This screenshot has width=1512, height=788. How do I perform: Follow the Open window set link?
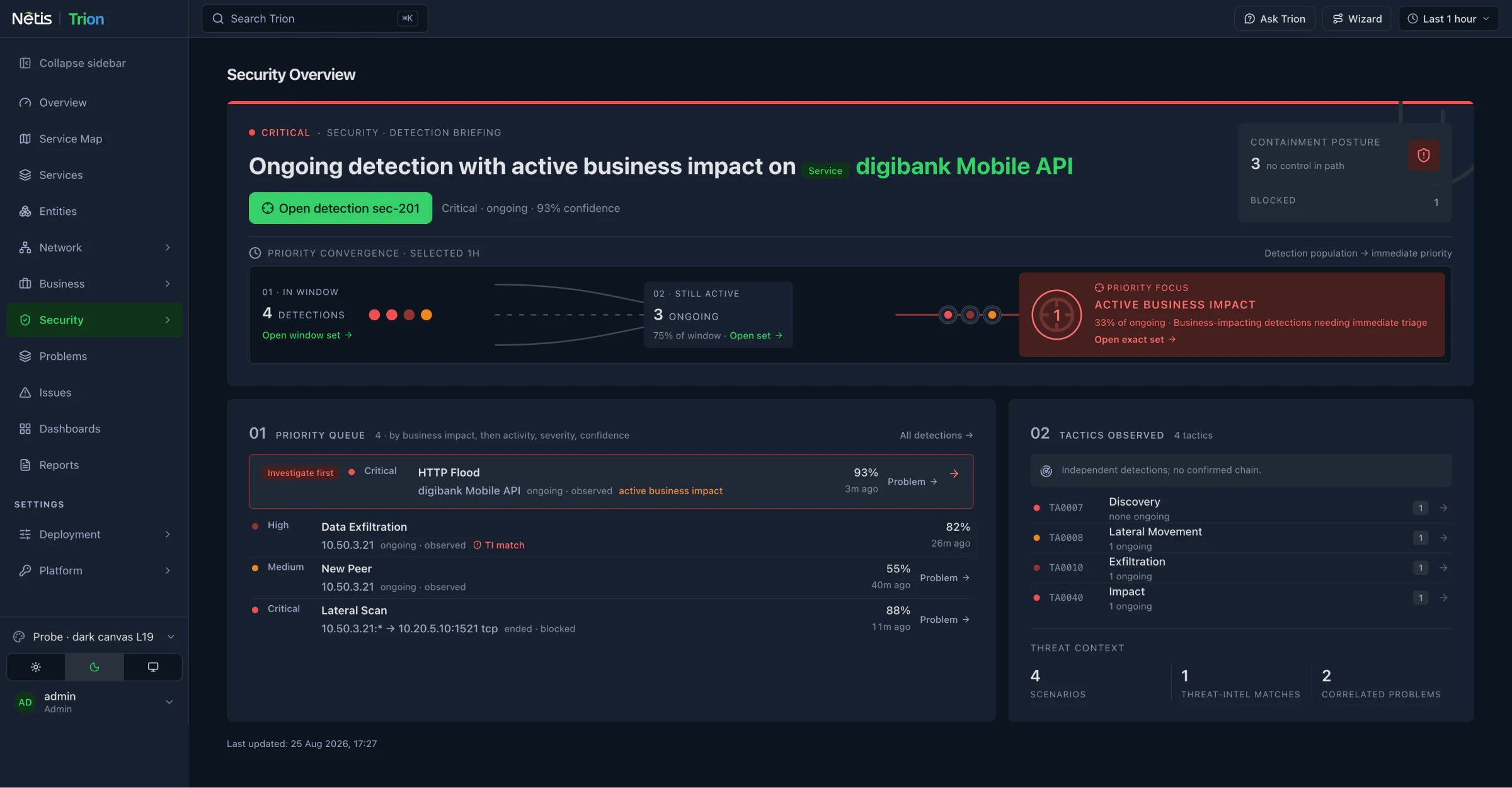click(307, 335)
